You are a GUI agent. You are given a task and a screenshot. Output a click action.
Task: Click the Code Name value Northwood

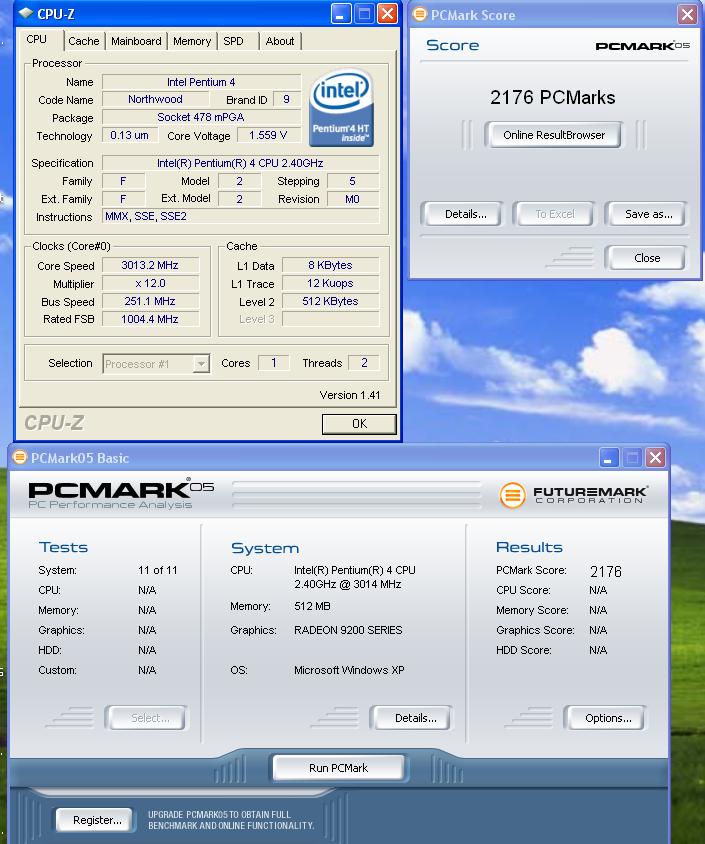155,99
